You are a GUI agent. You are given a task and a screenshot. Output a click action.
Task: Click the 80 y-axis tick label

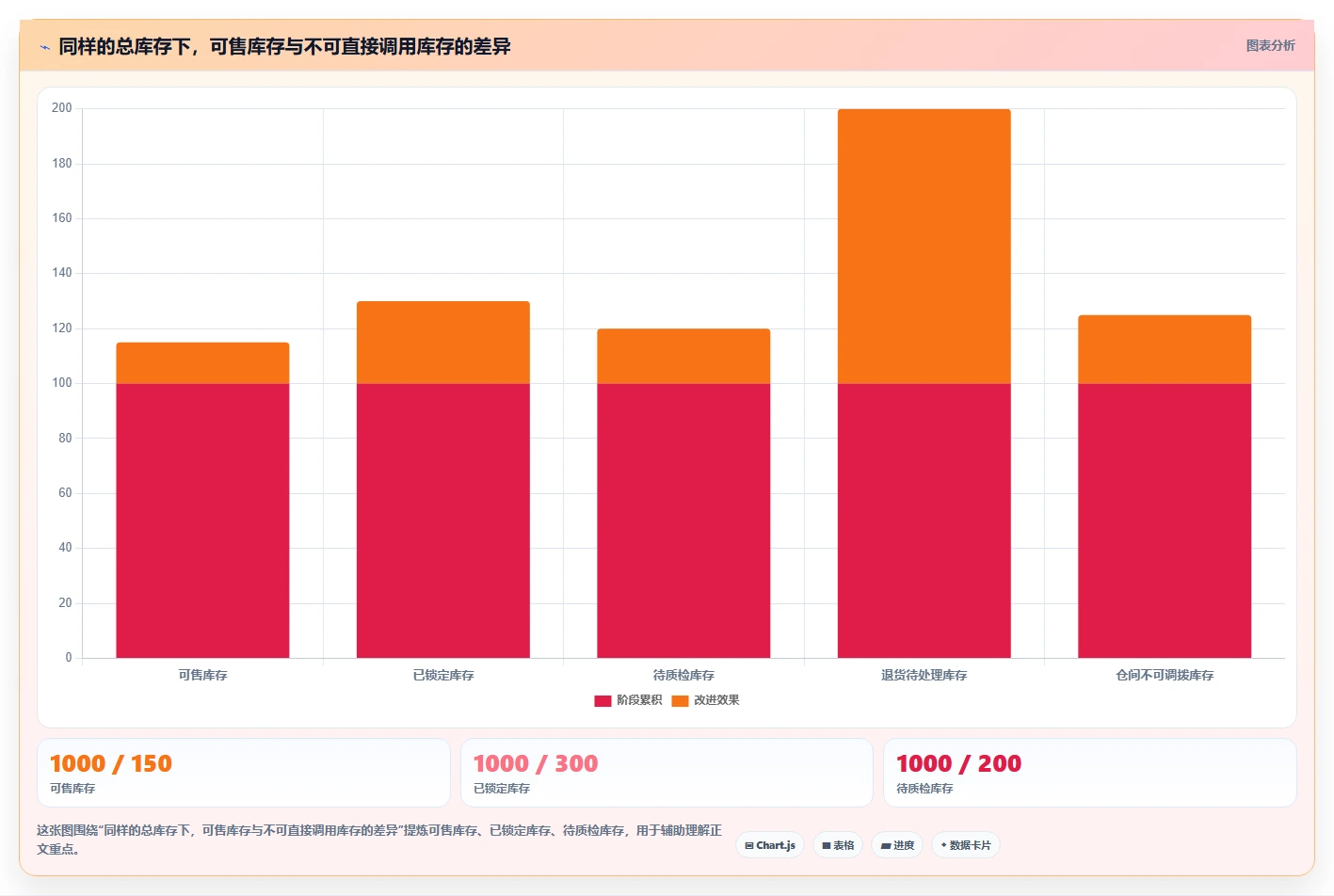(x=65, y=439)
